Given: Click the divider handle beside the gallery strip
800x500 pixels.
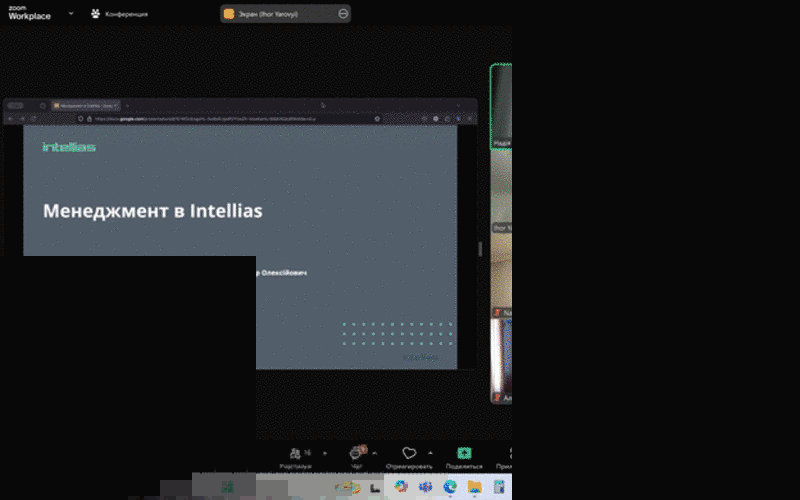Looking at the screenshot, I should click(481, 249).
